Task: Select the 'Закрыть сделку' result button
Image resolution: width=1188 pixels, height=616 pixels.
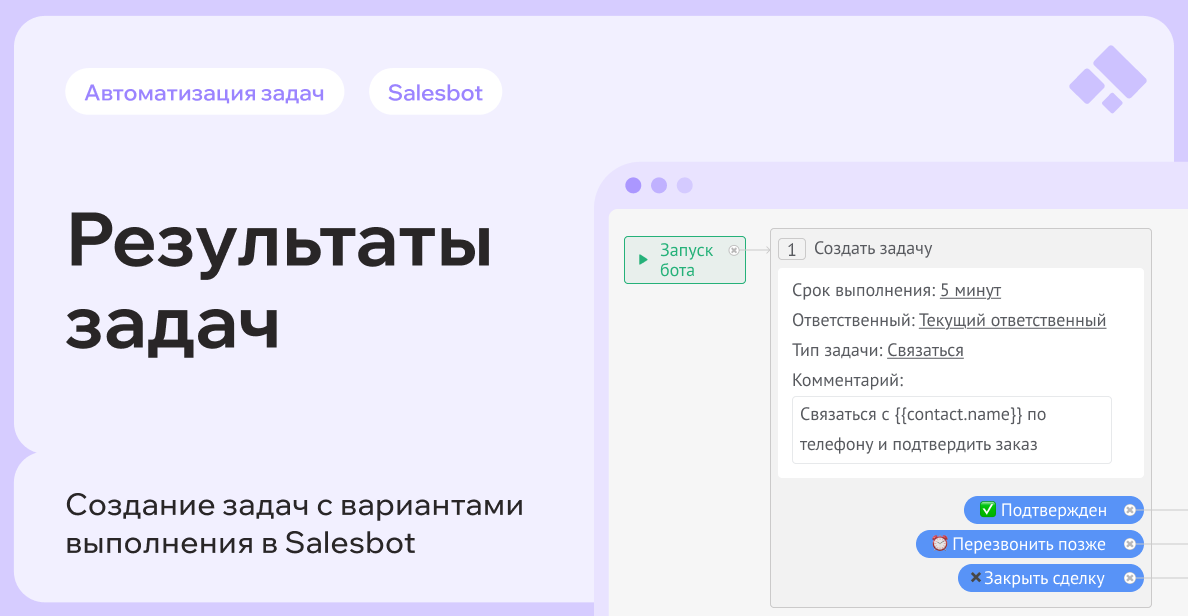Action: (1050, 578)
